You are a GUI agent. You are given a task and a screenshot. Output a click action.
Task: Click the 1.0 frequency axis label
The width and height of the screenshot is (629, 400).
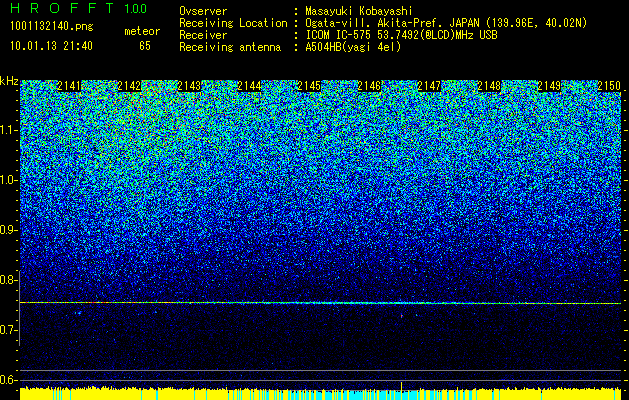(x=9, y=180)
